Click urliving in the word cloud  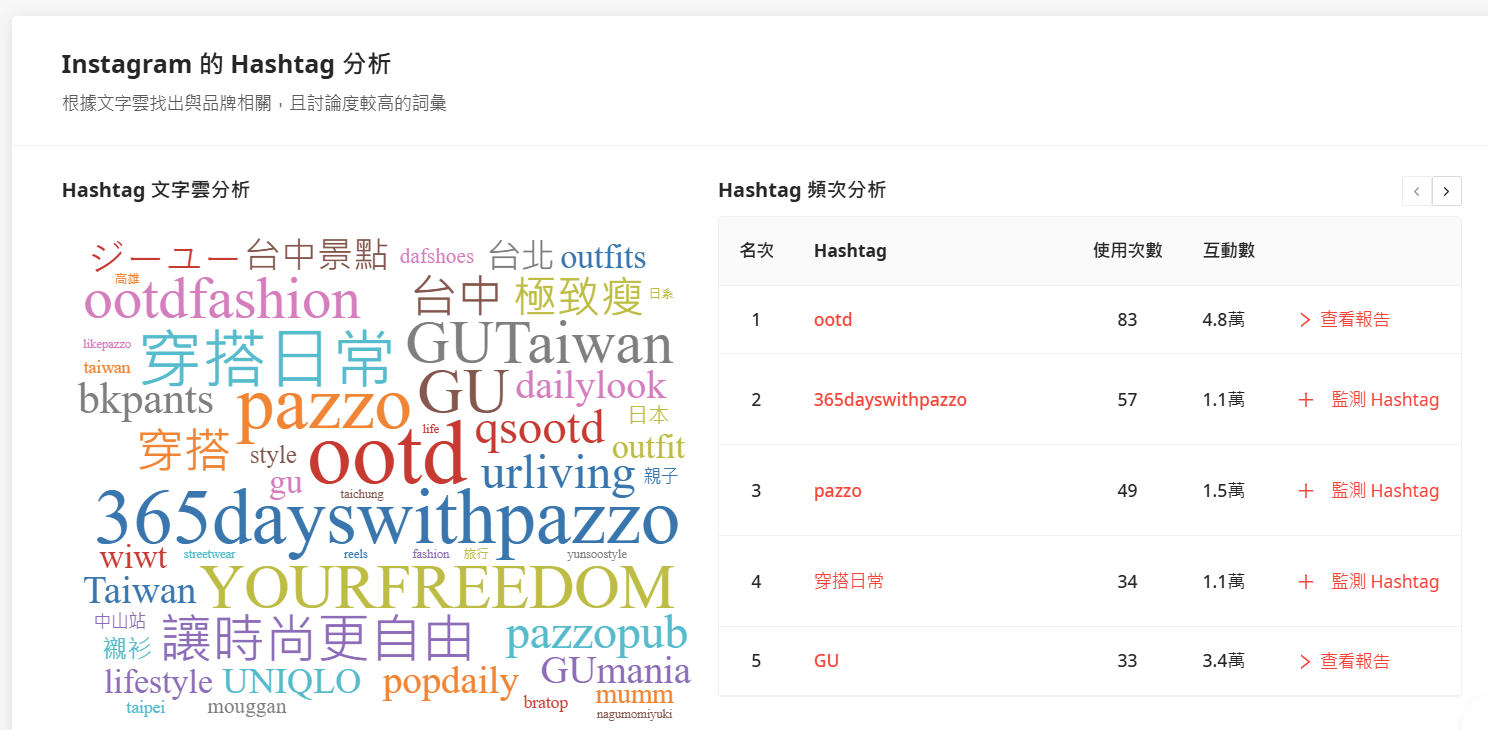click(558, 474)
